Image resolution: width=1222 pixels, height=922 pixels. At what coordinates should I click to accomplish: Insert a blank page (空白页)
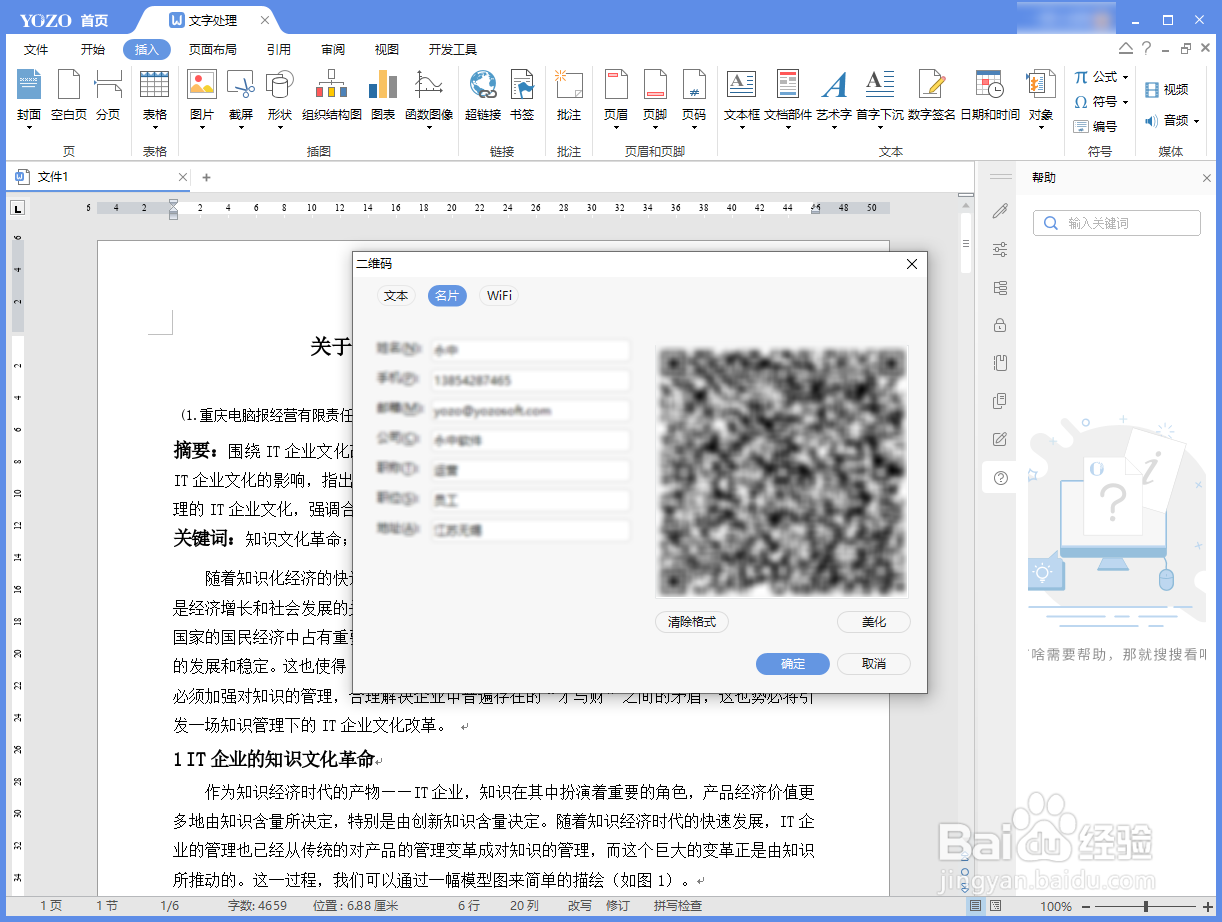[69, 97]
